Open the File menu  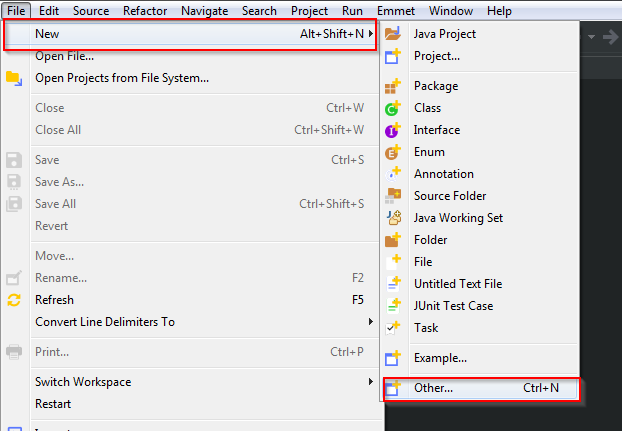click(16, 11)
